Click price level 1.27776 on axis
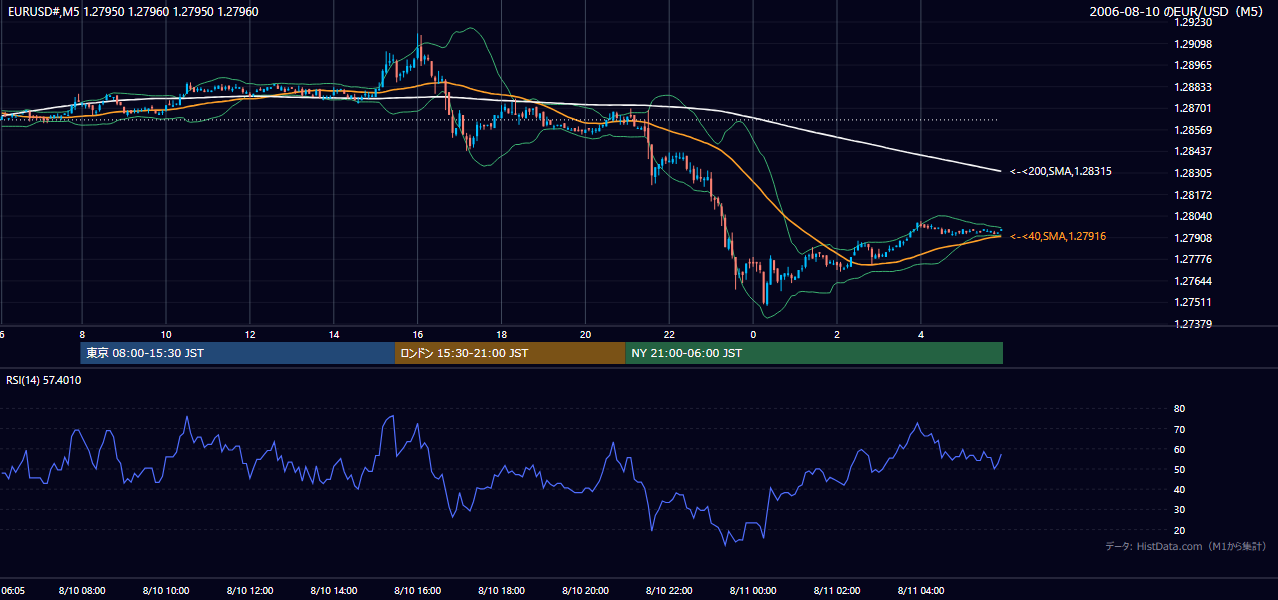The image size is (1278, 600). click(x=1194, y=259)
